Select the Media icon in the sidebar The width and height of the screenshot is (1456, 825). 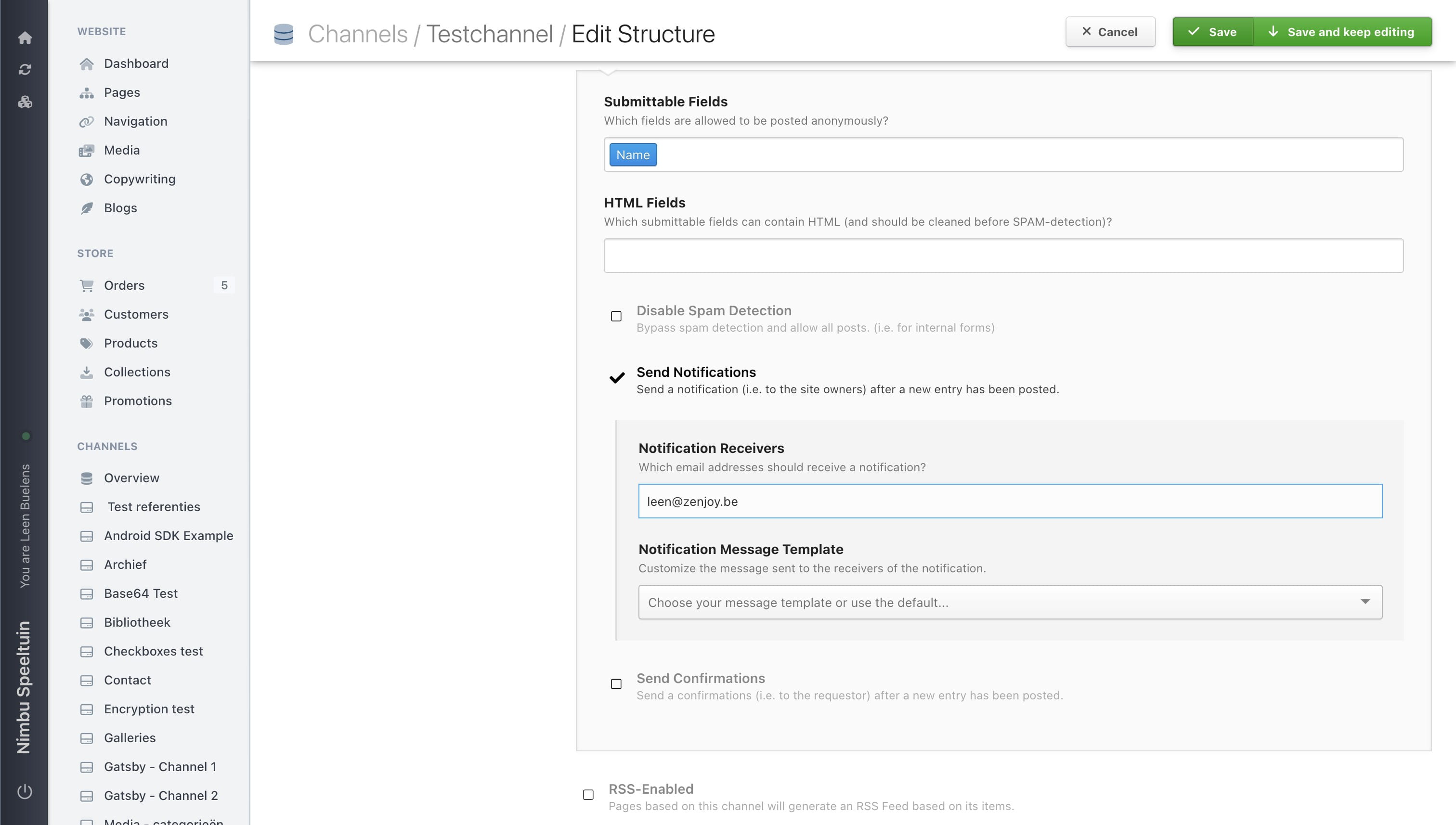pyautogui.click(x=87, y=150)
